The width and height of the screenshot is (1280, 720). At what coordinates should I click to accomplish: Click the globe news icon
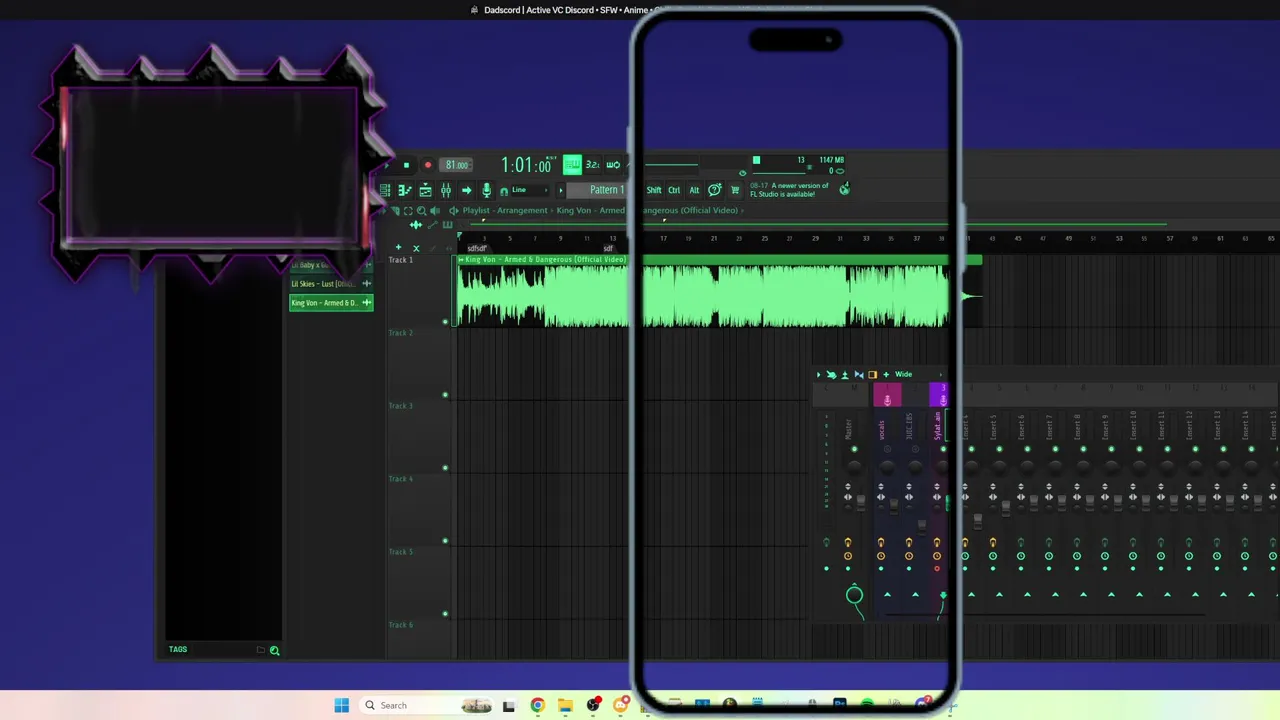click(844, 188)
